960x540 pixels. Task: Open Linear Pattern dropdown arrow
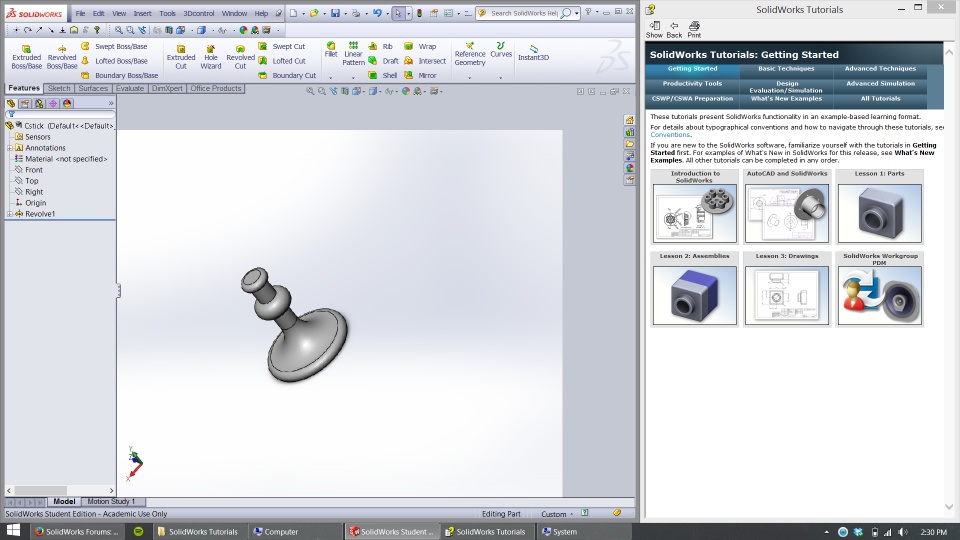[x=353, y=78]
